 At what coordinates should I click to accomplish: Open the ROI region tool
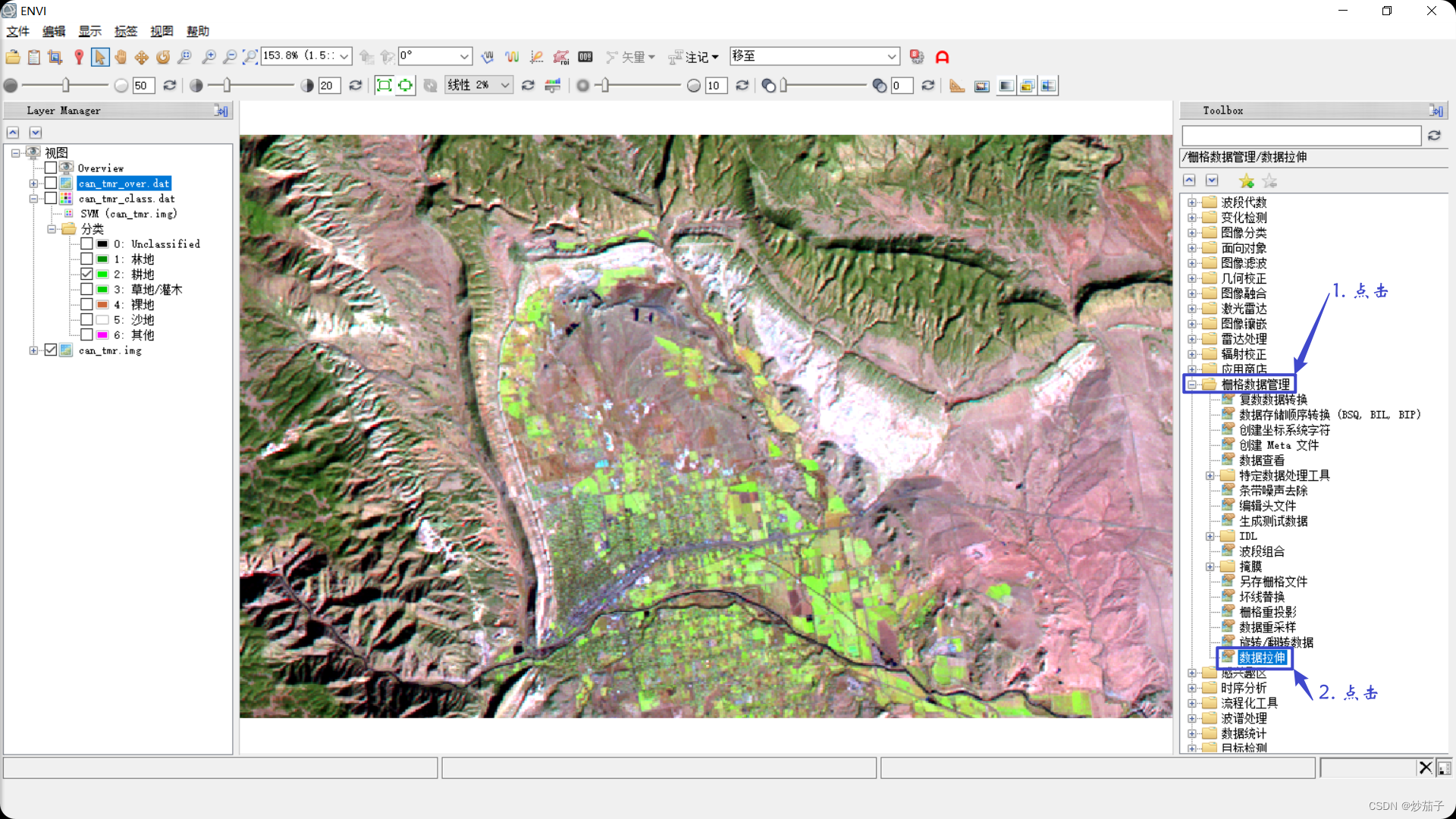click(560, 57)
